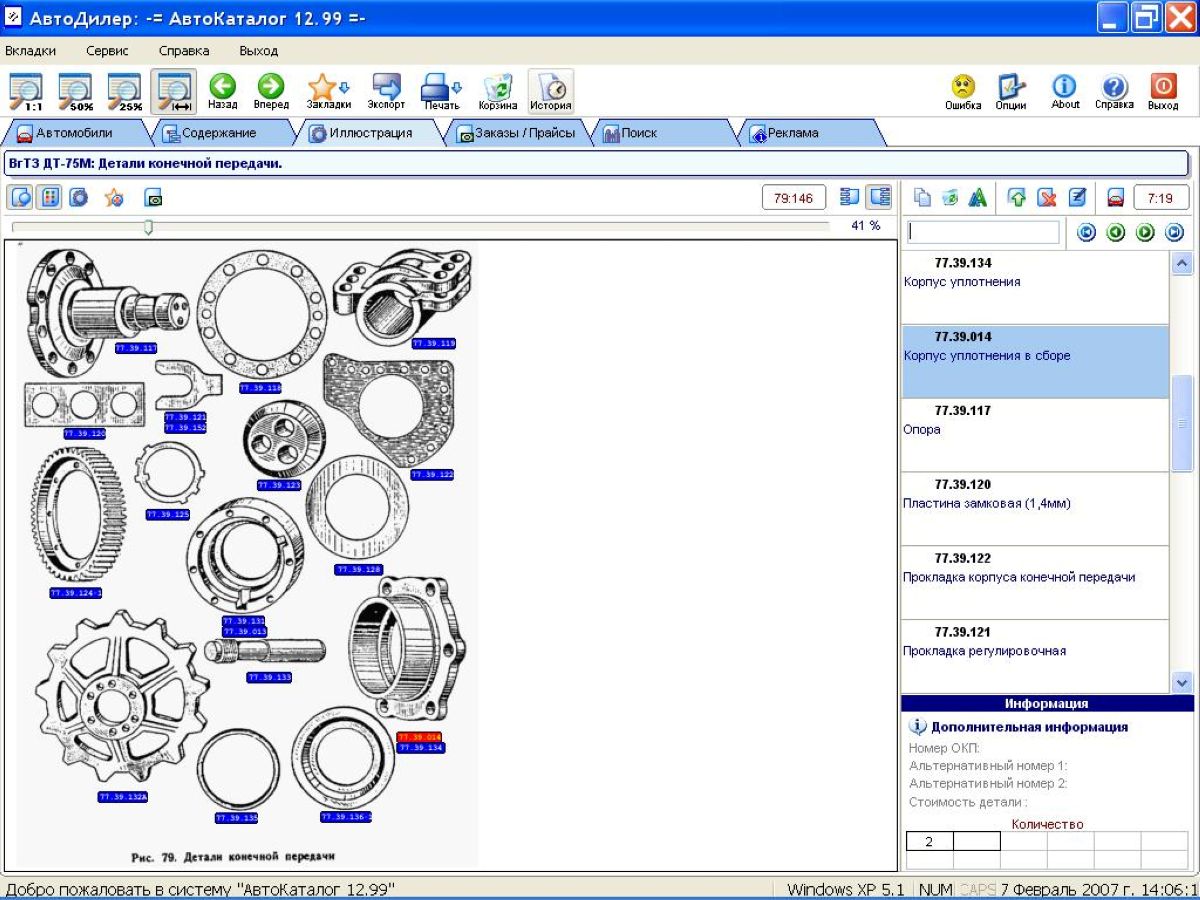Toggle the right-side list layout view

879,197
